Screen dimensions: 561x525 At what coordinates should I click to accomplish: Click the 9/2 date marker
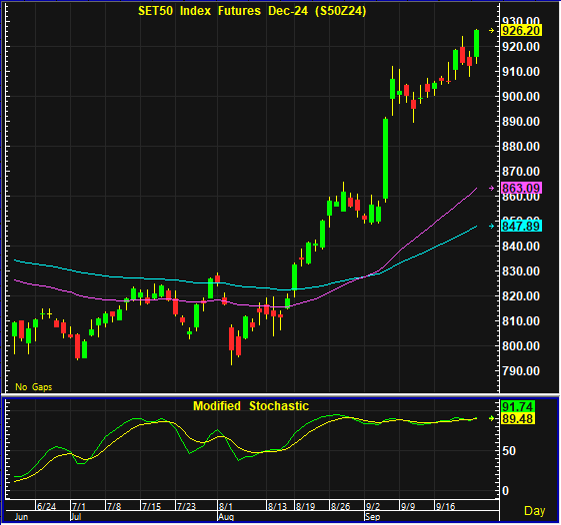pos(373,506)
